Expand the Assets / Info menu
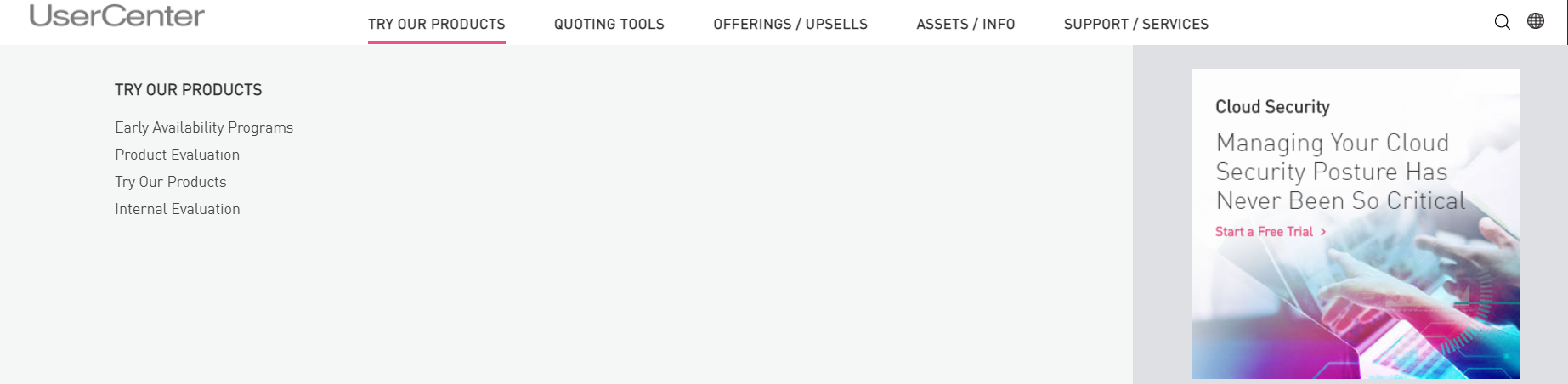Viewport: 1568px width, 384px height. (965, 24)
